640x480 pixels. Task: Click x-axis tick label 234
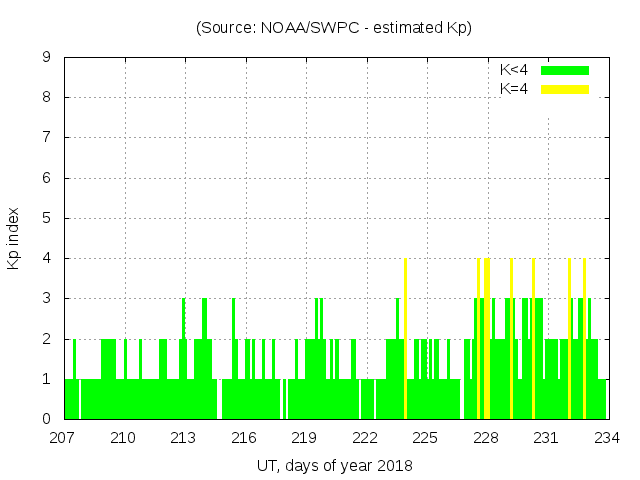point(606,438)
